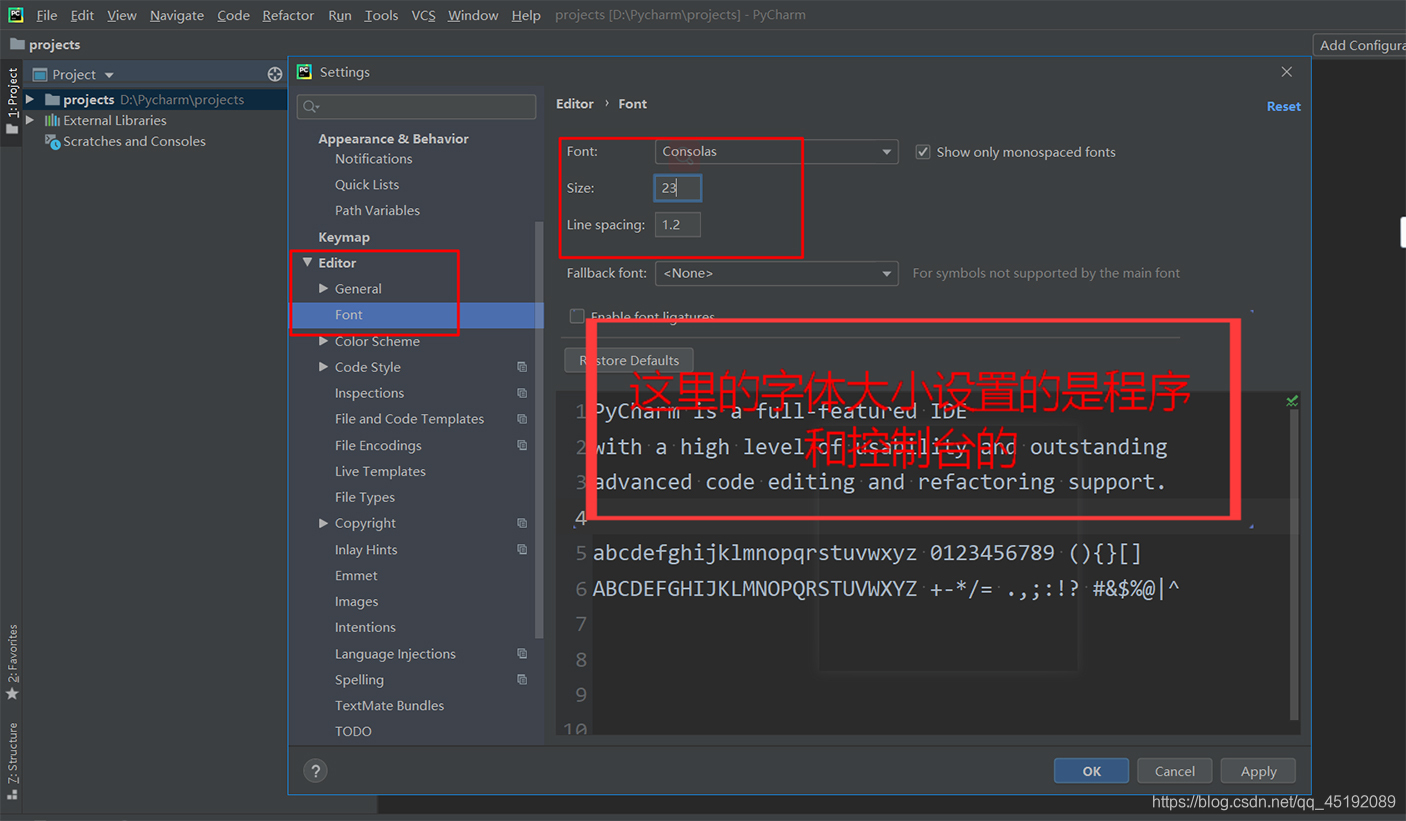Select Intentions in settings tree

click(365, 627)
